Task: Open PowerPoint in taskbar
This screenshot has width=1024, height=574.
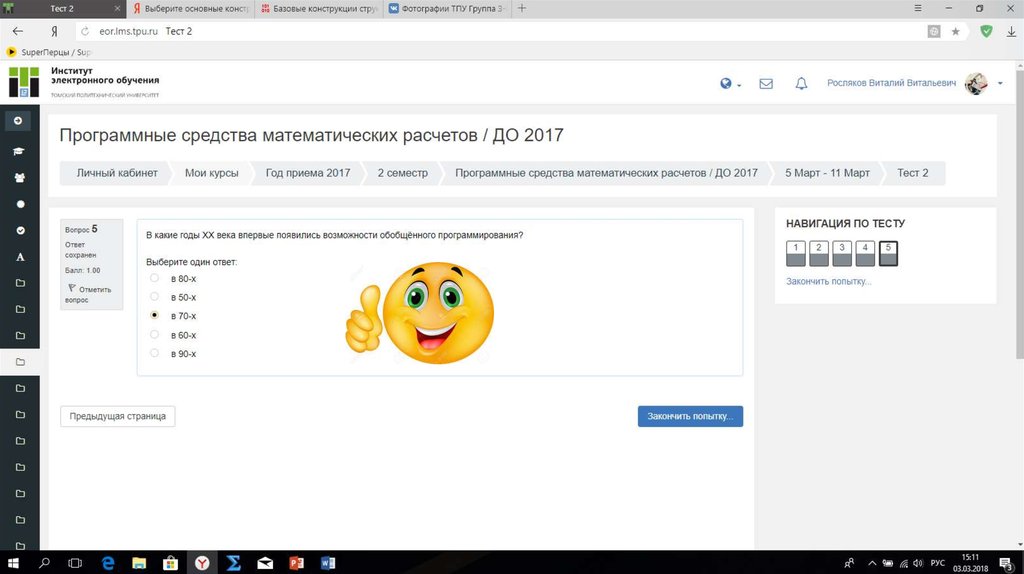Action: tap(296, 563)
